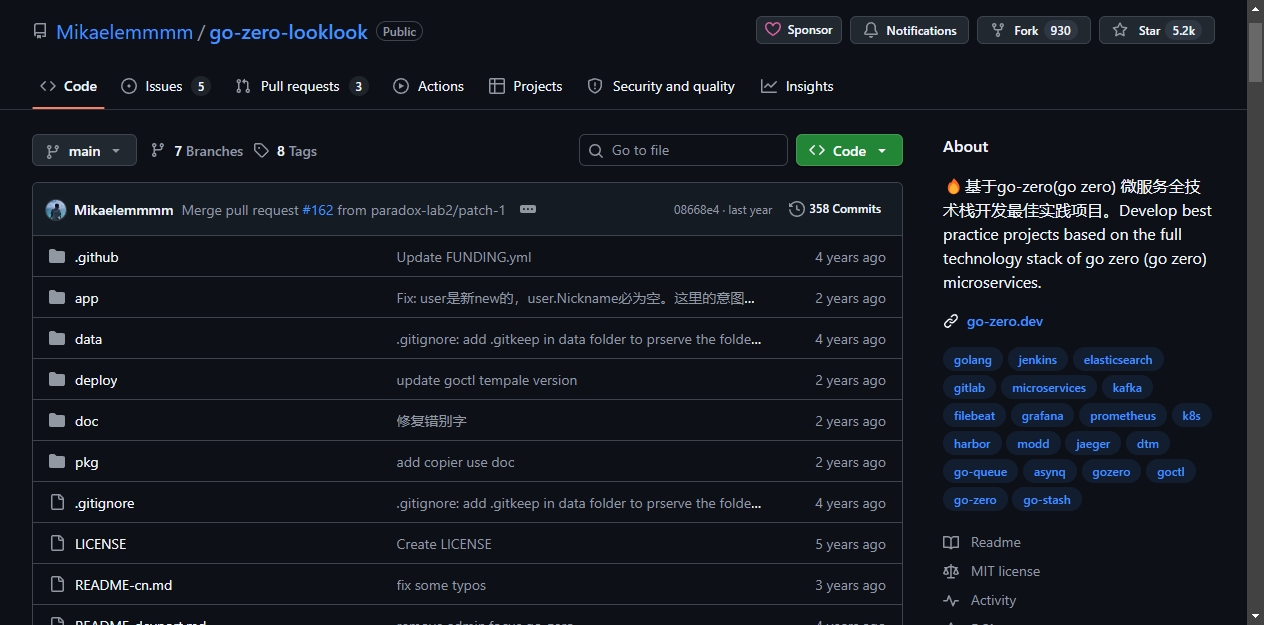The width and height of the screenshot is (1264, 625).
Task: Select the k8s topic tag
Action: (x=1191, y=416)
